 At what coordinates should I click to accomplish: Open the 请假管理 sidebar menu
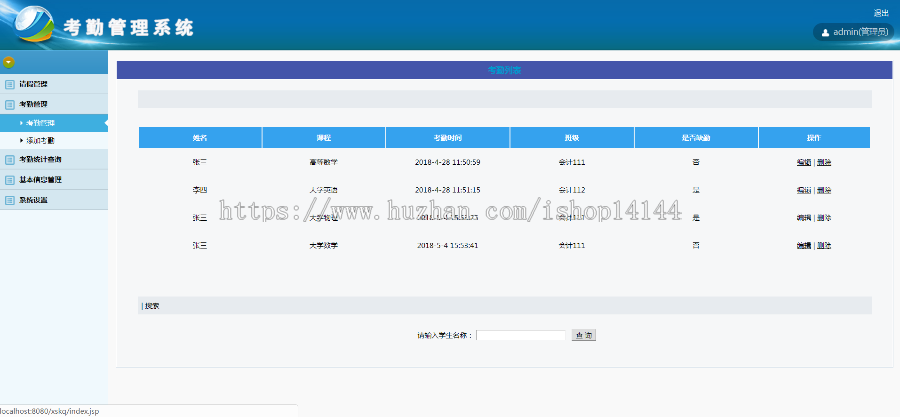coord(54,84)
